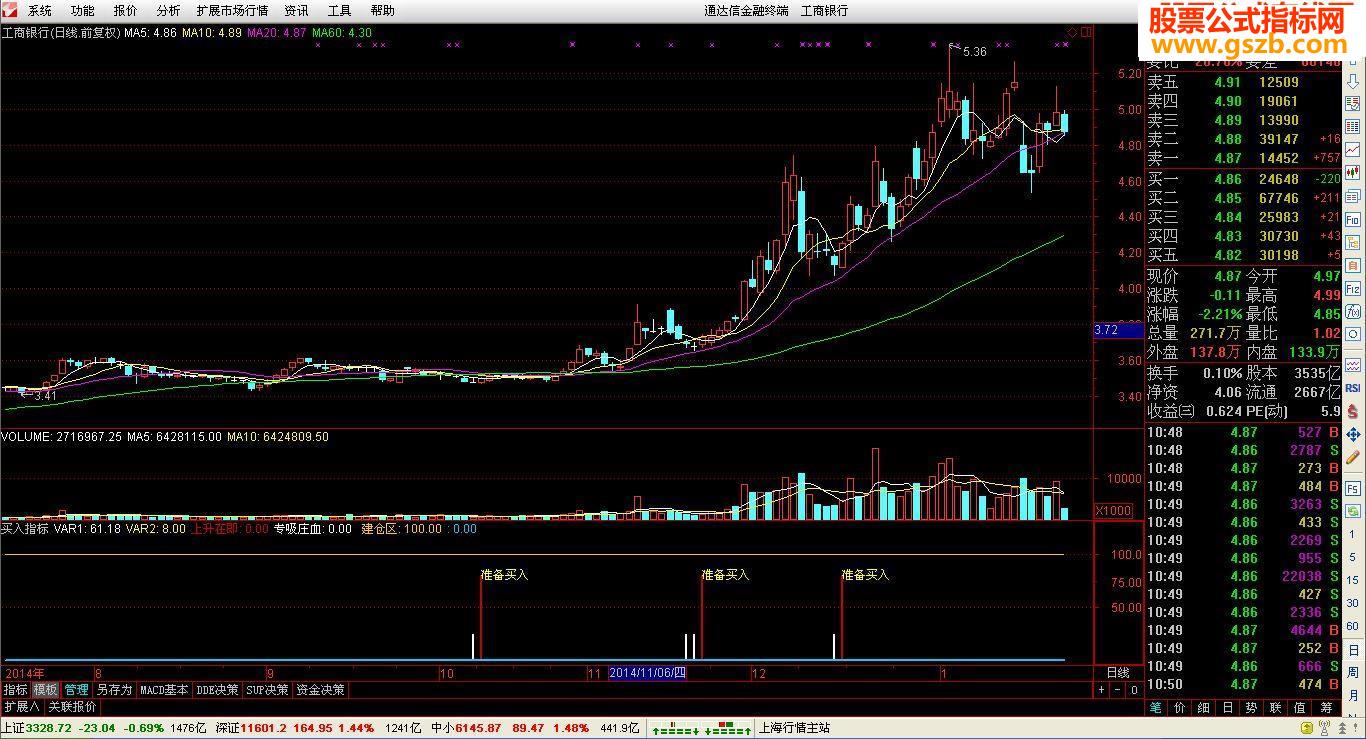1366x739 pixels.
Task: Click the 0 reset button under chart
Action: (x=1134, y=690)
